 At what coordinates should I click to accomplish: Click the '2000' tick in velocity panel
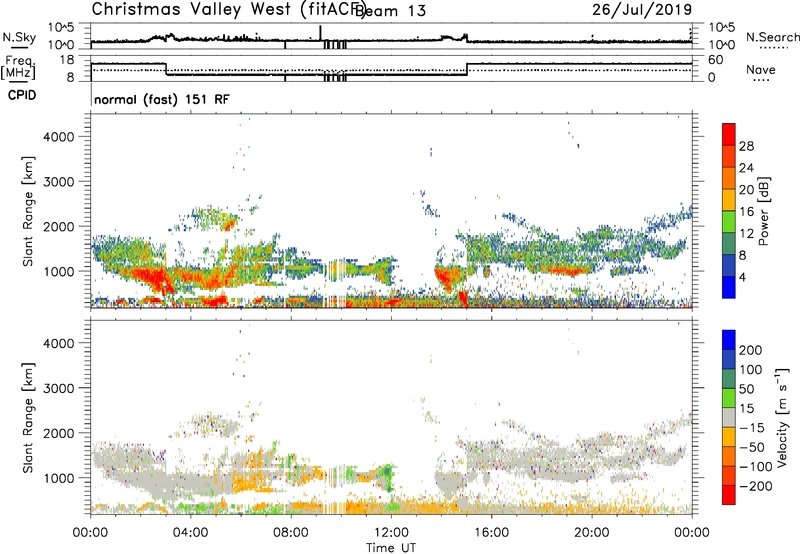coord(58,433)
